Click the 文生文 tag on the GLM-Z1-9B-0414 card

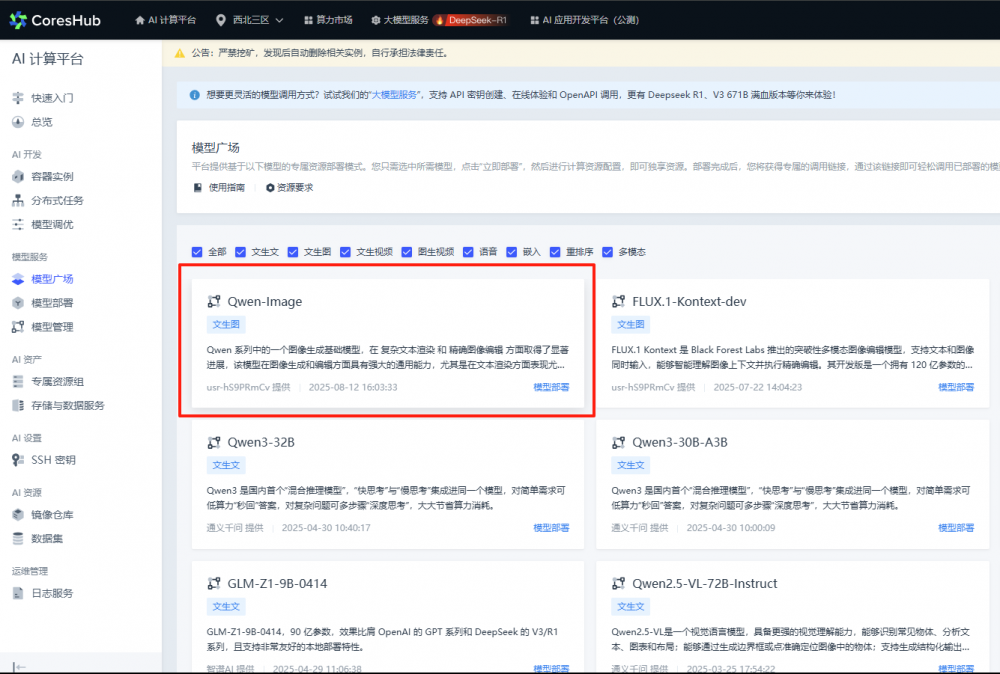226,606
